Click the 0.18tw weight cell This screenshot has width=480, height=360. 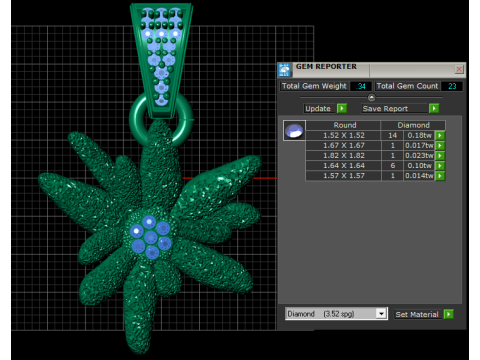[419, 135]
